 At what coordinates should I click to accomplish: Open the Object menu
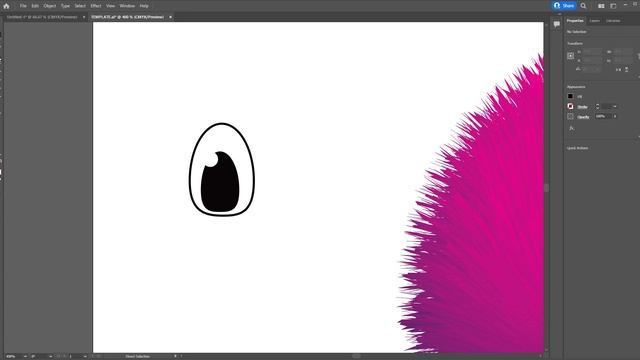50,6
